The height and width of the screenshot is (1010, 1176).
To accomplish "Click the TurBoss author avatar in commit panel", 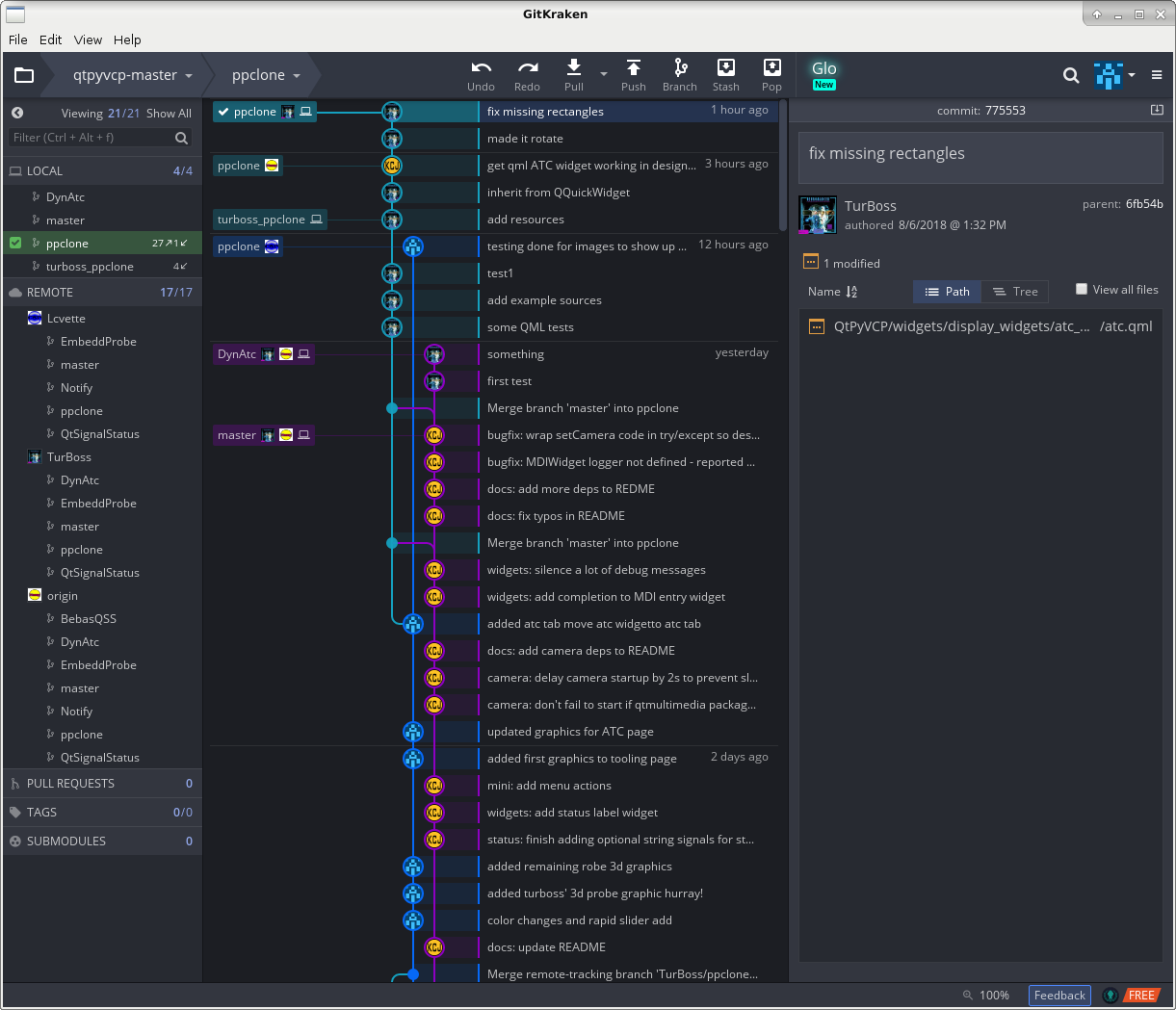I will 818,215.
